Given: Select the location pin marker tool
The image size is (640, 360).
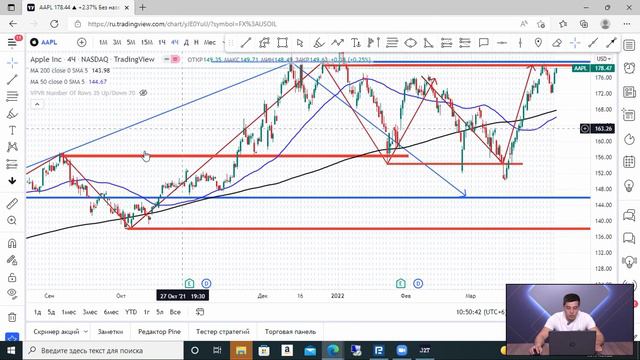Looking at the screenshot, I should point(538,42).
